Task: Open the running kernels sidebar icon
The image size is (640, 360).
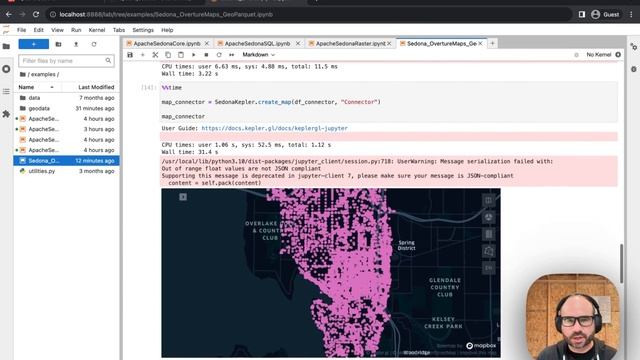Action: tap(6, 69)
